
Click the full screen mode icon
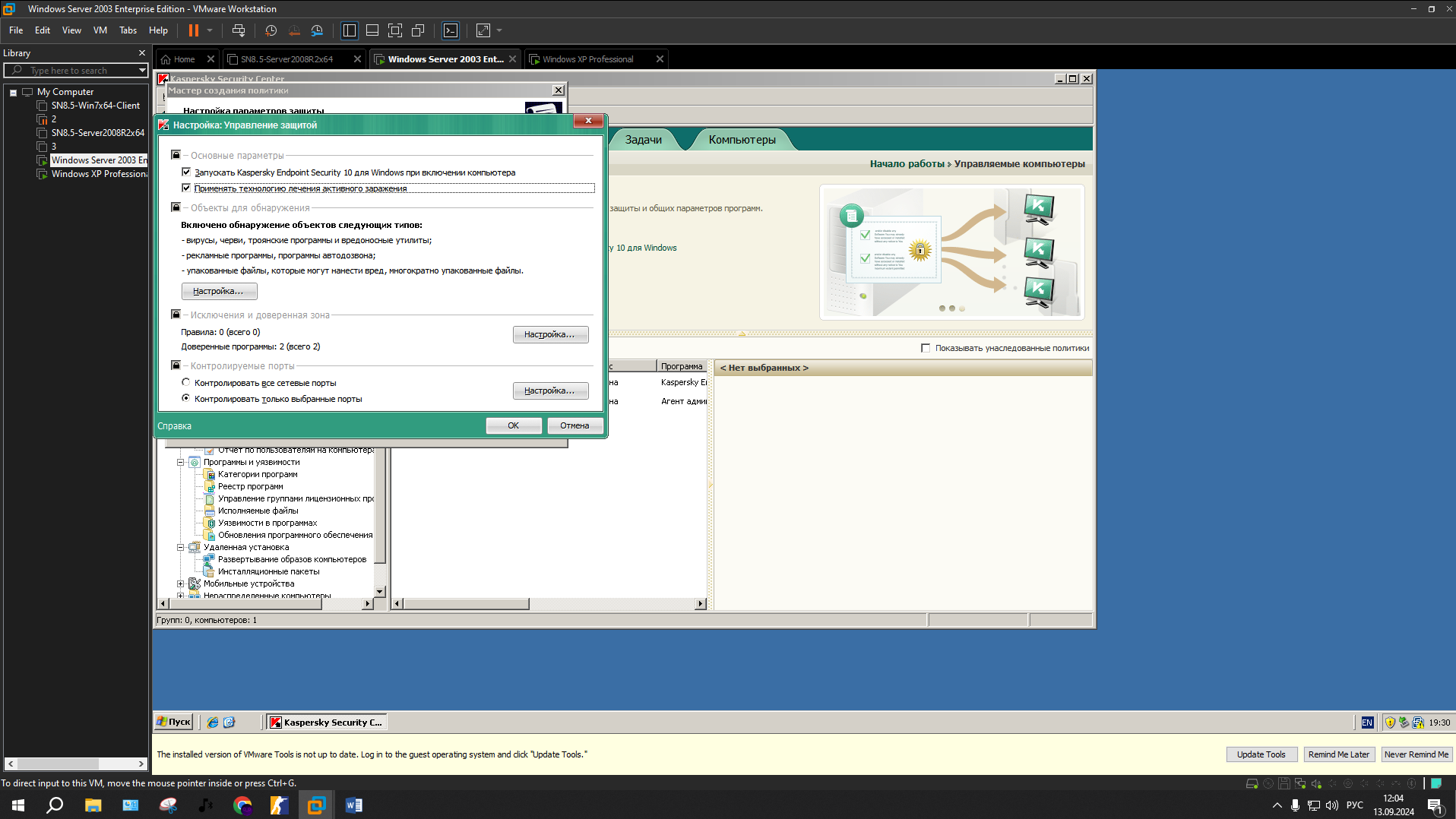(395, 30)
